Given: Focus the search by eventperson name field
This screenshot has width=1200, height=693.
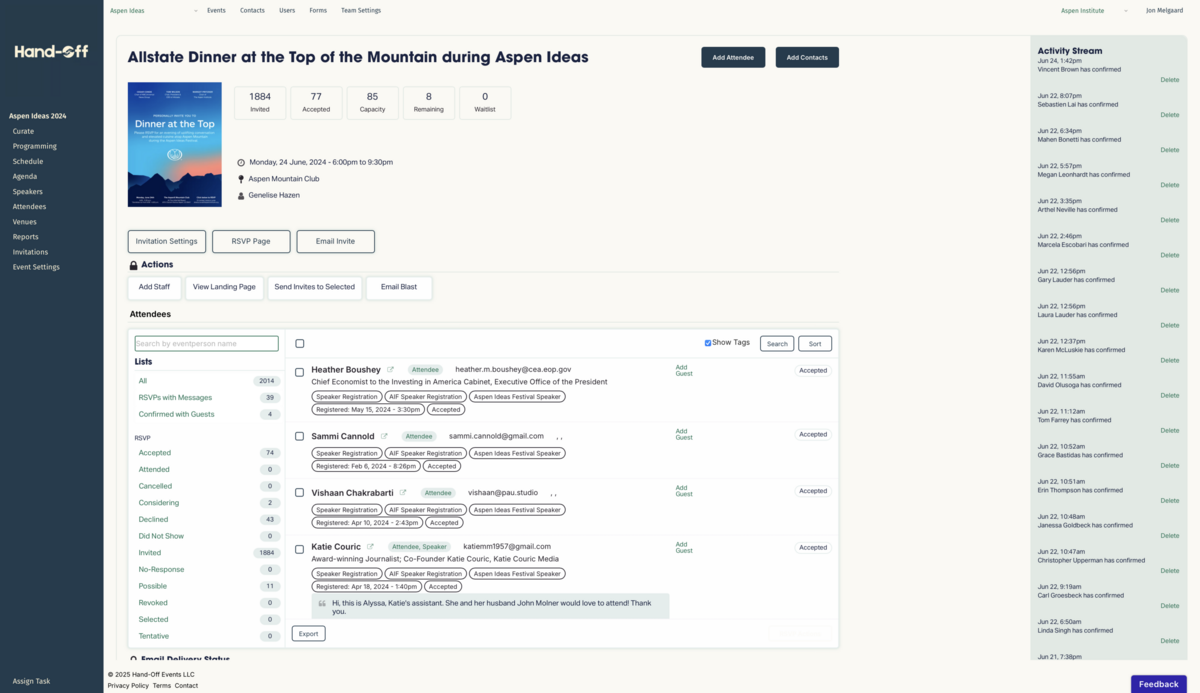Looking at the screenshot, I should tap(206, 344).
